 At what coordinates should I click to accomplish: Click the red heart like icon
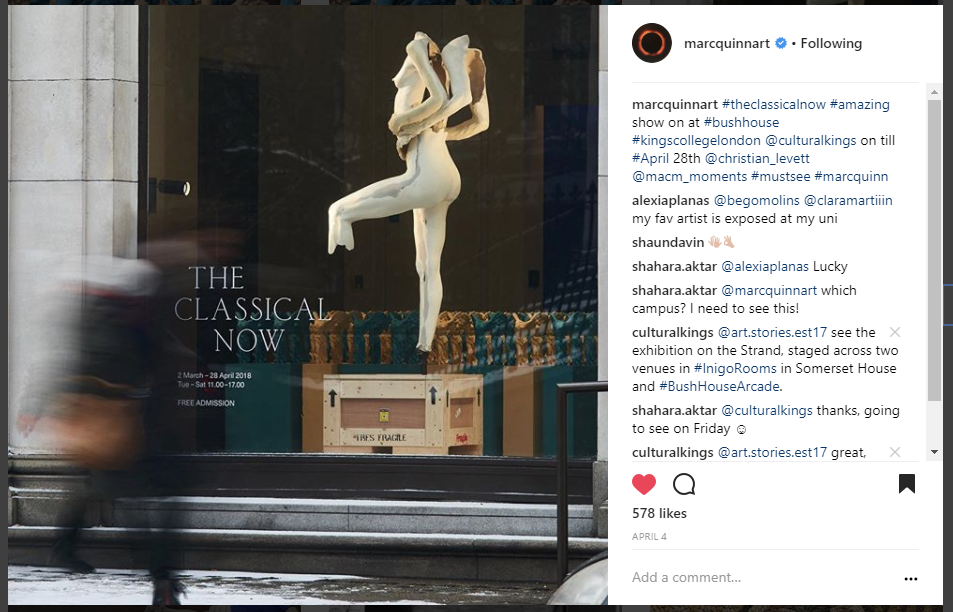644,484
